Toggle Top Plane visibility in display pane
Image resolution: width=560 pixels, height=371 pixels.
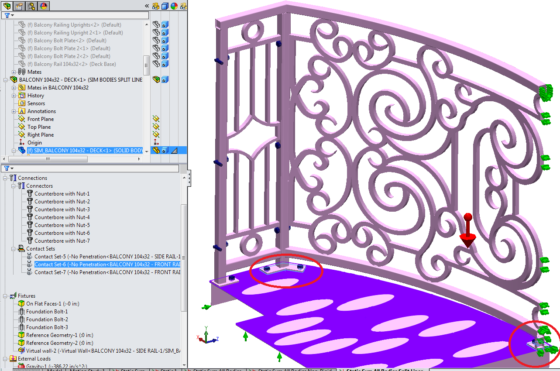coord(156,126)
